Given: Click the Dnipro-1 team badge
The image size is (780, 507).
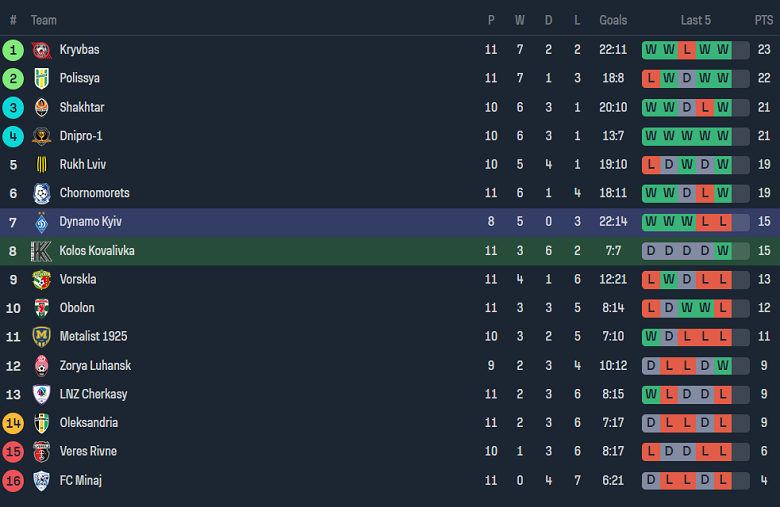Looking at the screenshot, I should click(x=41, y=136).
